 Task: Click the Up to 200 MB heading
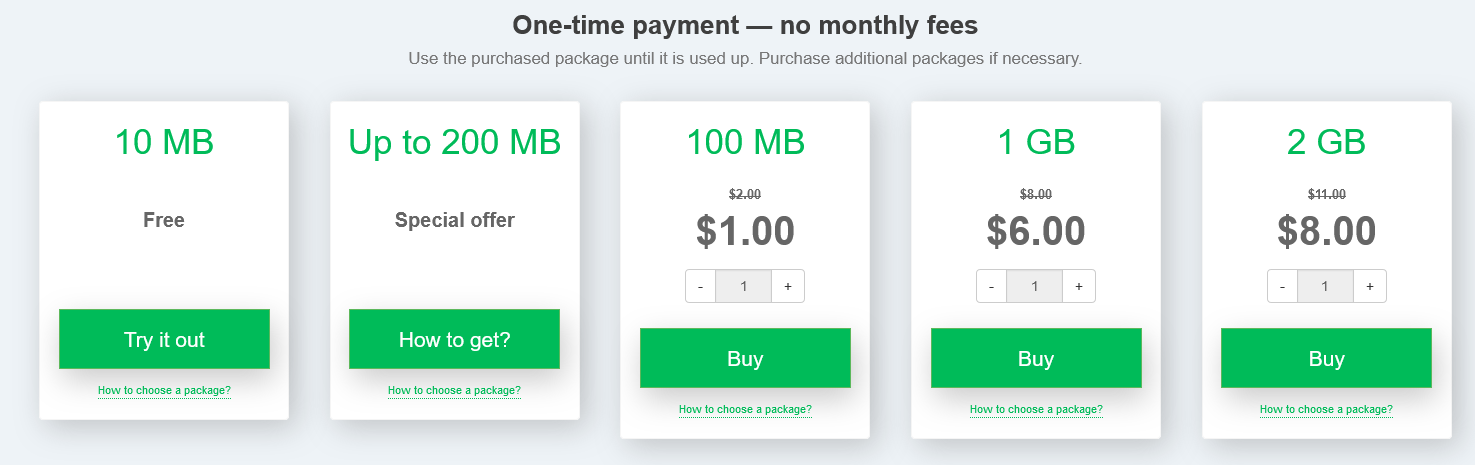pos(454,142)
